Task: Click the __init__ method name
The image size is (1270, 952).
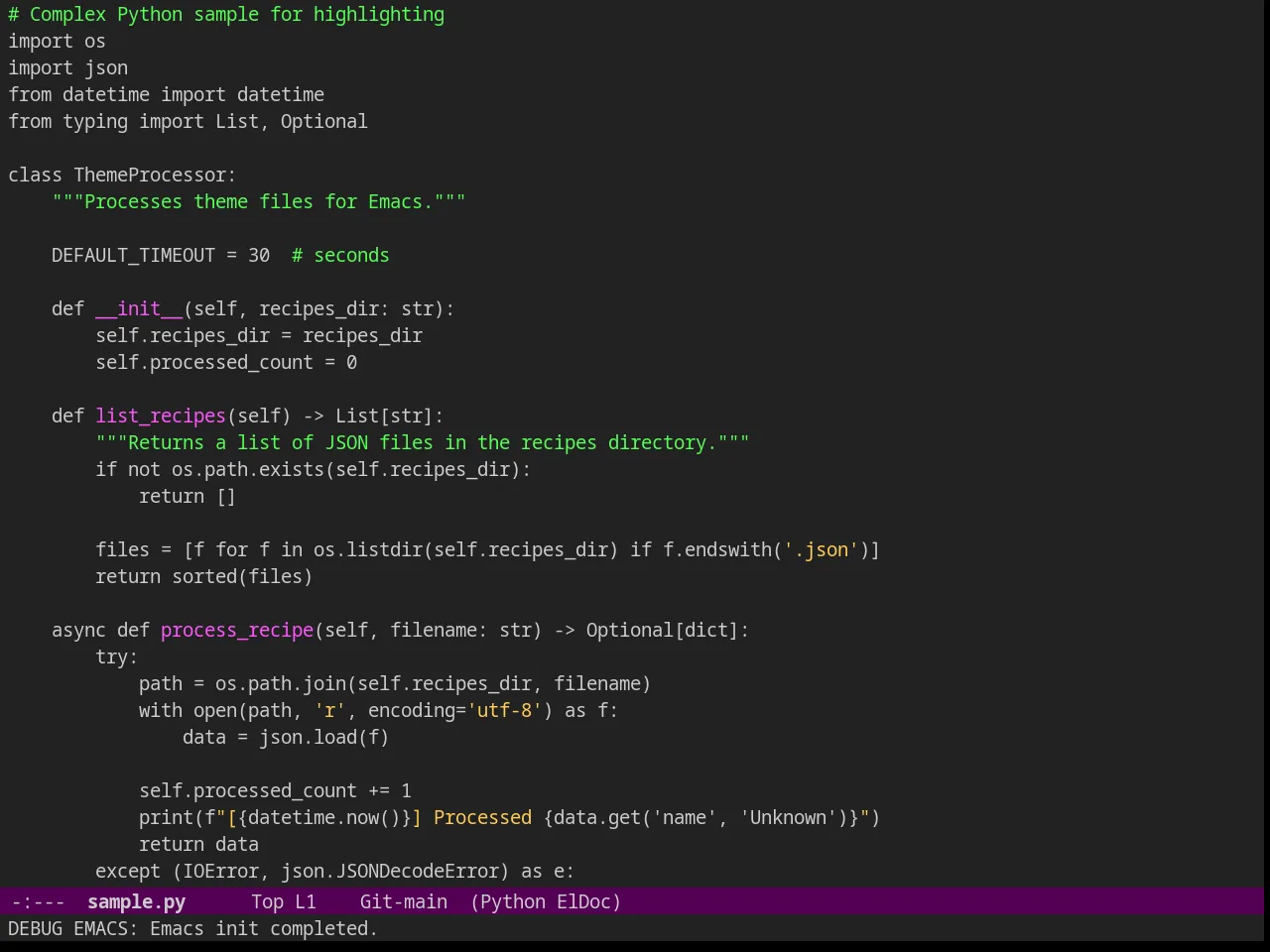Action: (139, 308)
